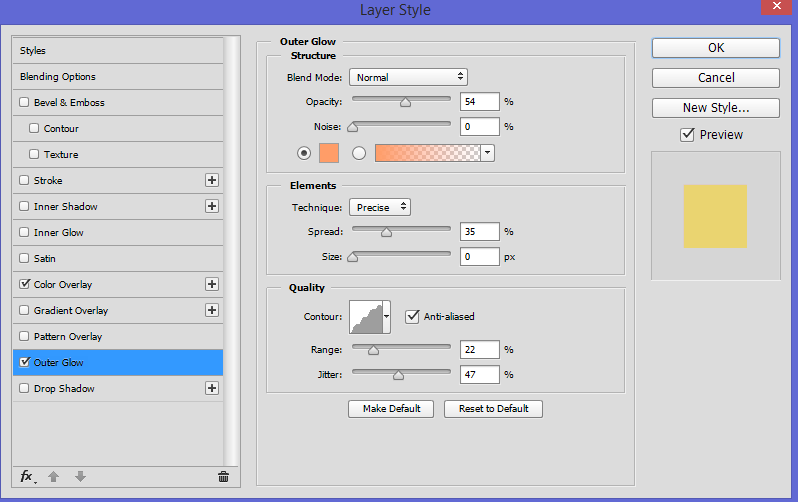Enable the Bevel & Emboss checkbox
The width and height of the screenshot is (798, 502).
24,102
